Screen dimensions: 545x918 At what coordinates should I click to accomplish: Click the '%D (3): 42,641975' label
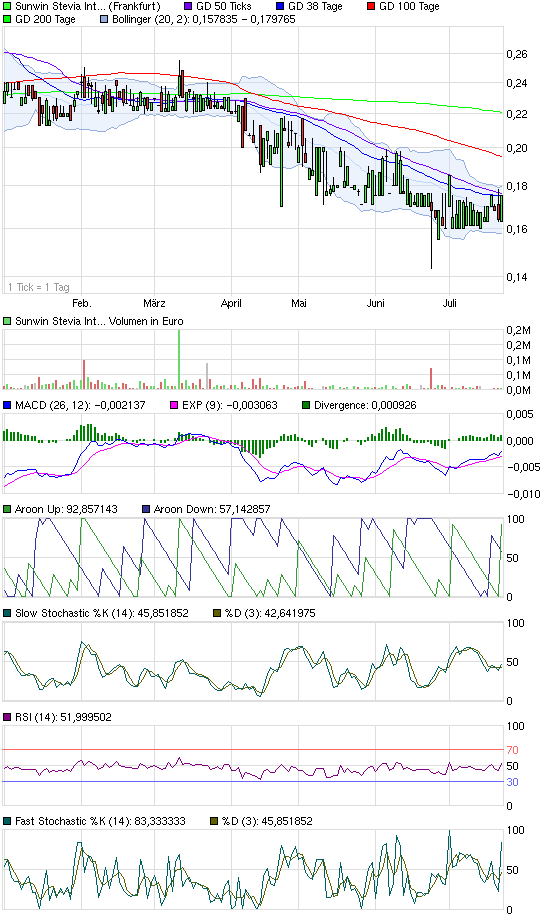pos(270,613)
